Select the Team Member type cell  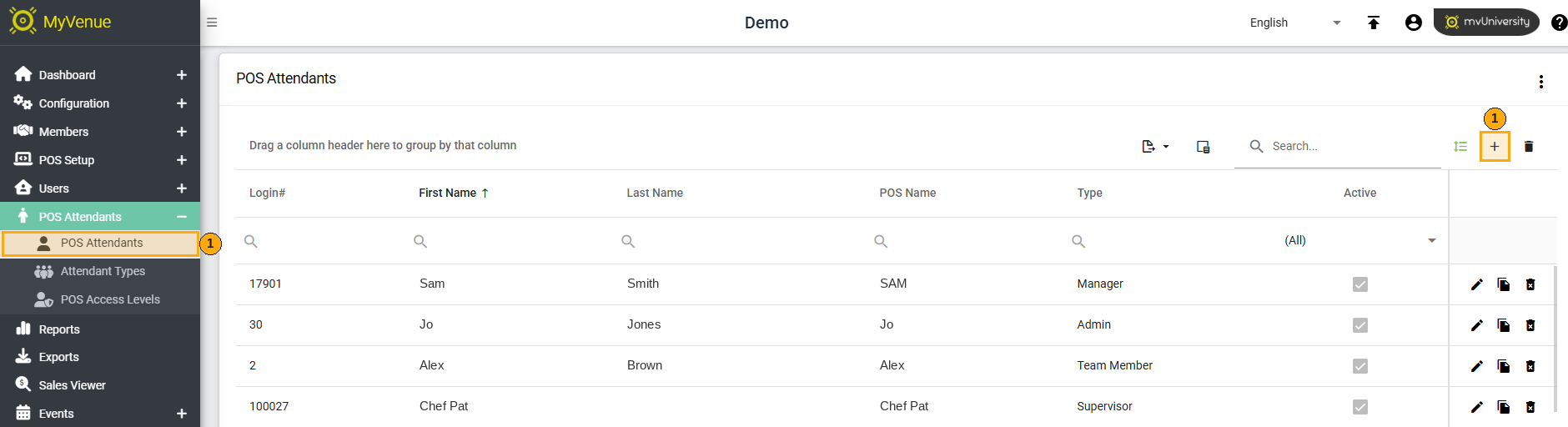pos(1114,365)
